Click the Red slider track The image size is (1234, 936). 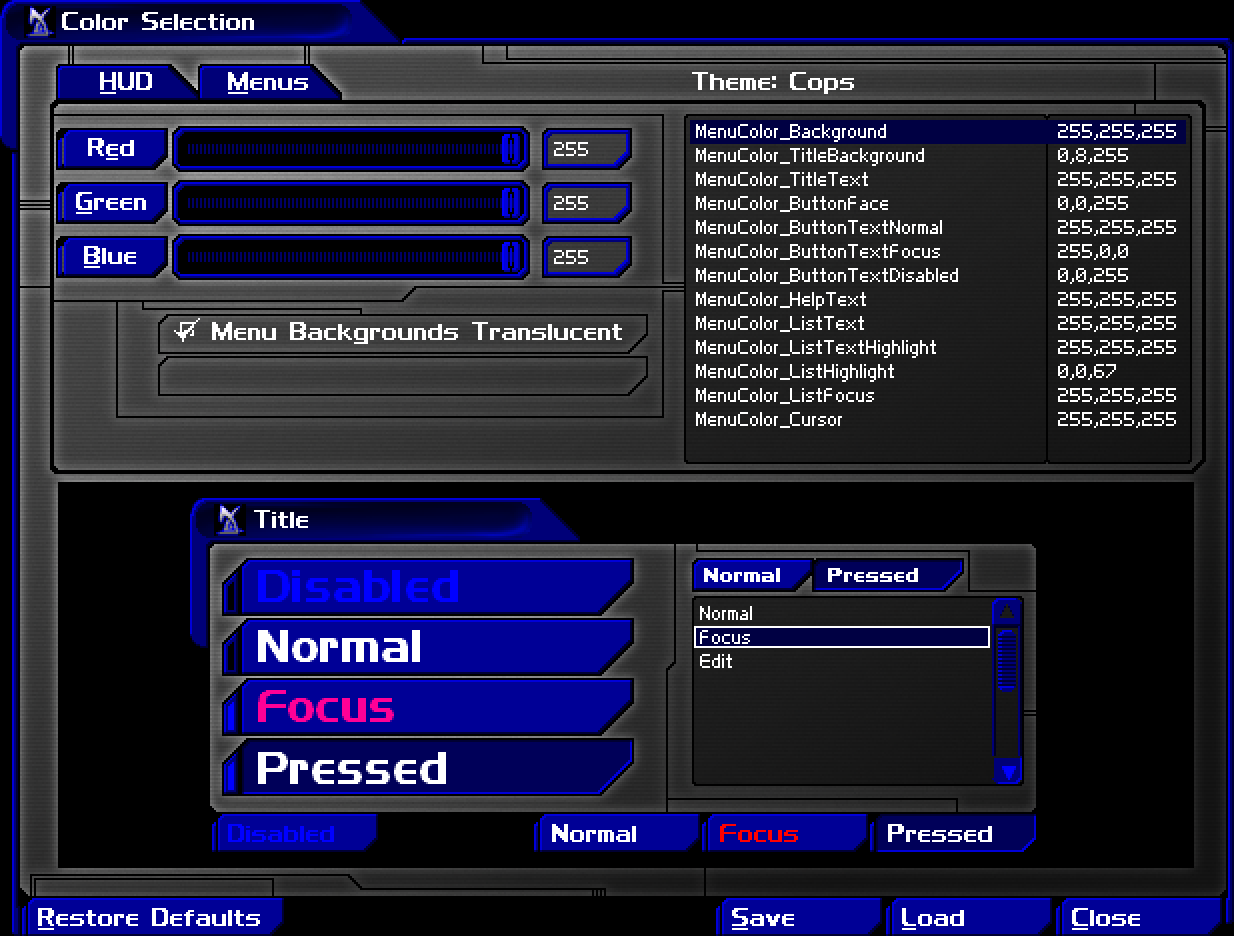tap(350, 149)
